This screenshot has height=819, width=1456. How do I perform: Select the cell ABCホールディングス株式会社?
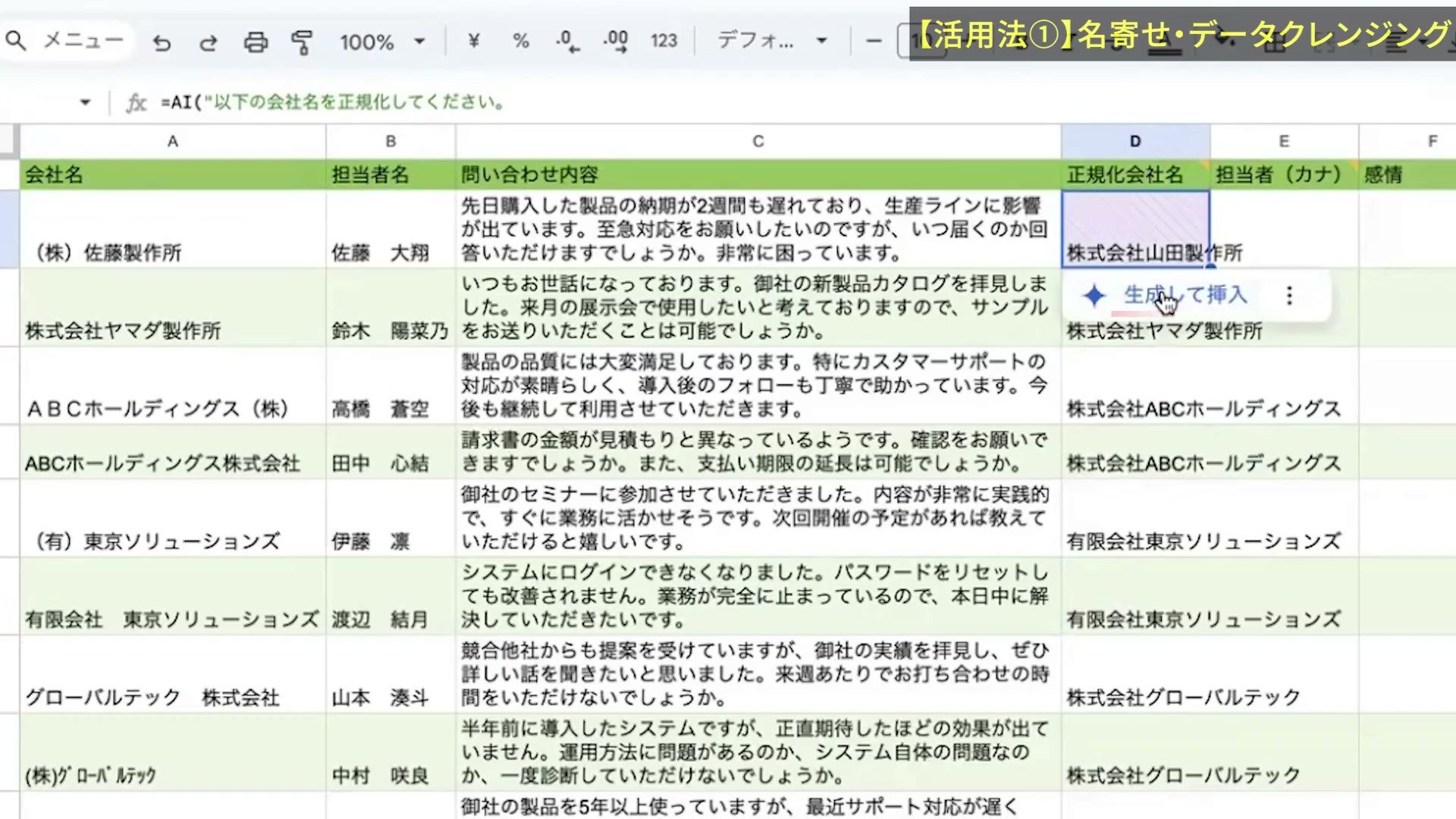click(173, 452)
